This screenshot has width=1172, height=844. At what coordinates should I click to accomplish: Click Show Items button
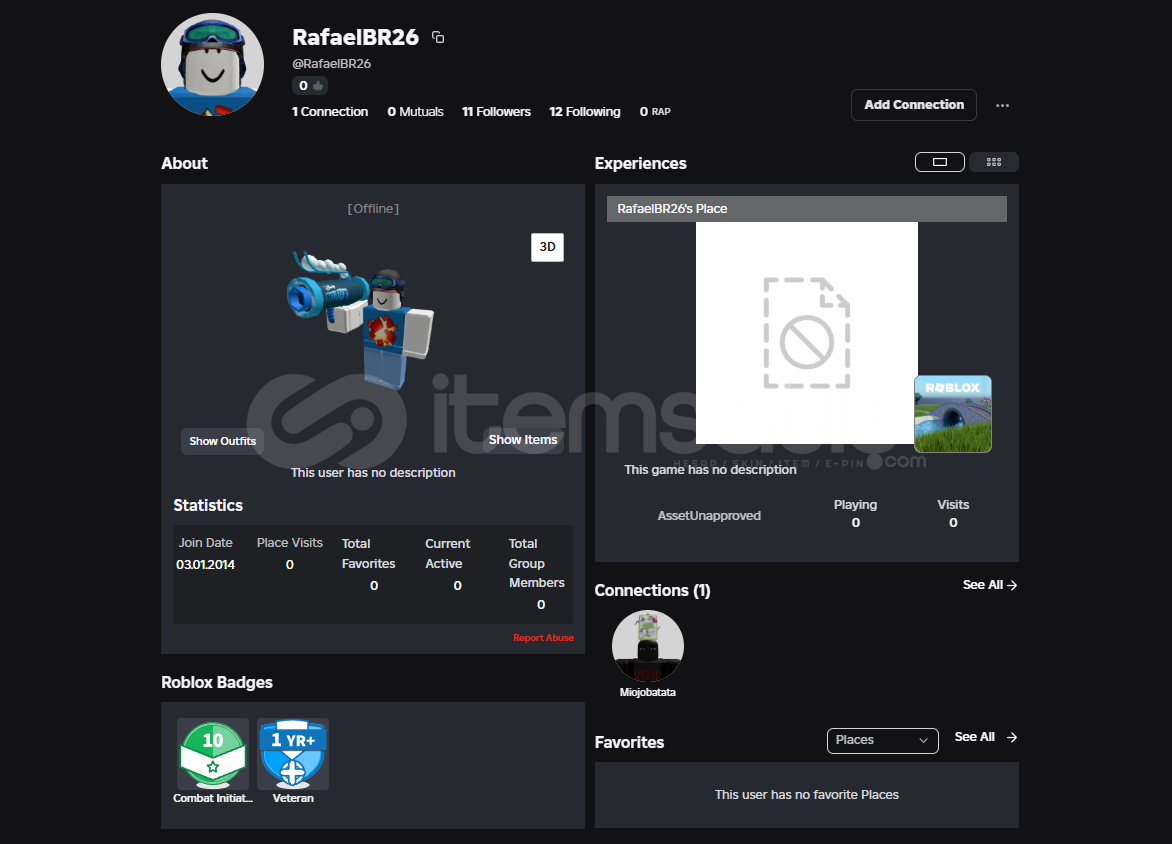point(523,440)
